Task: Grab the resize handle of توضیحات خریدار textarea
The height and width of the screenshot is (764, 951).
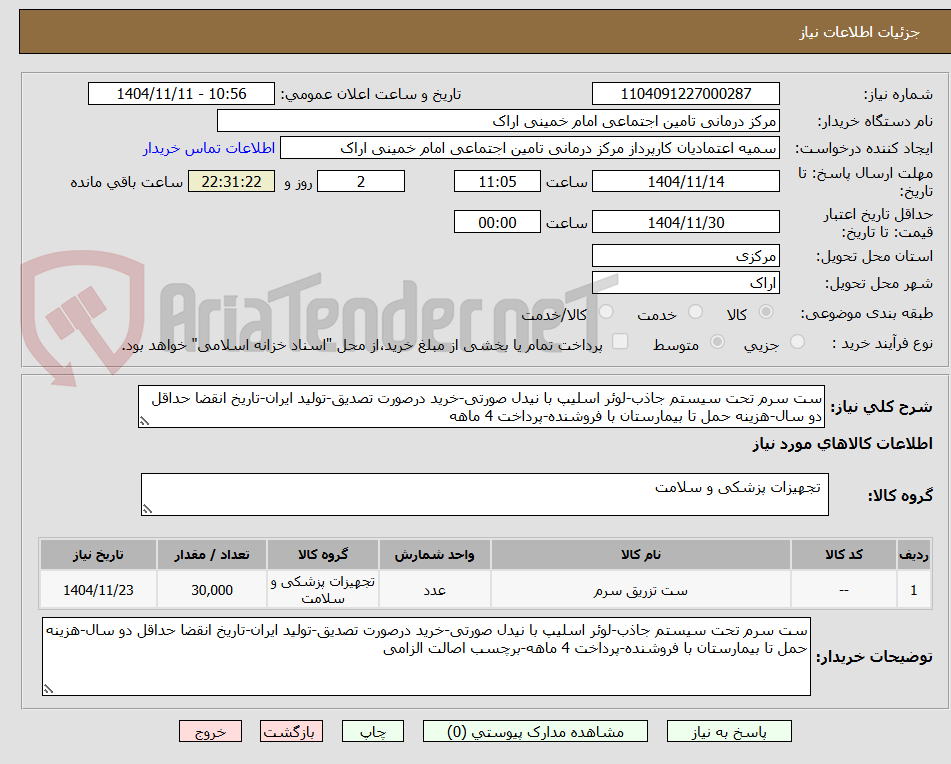Action: tap(49, 689)
